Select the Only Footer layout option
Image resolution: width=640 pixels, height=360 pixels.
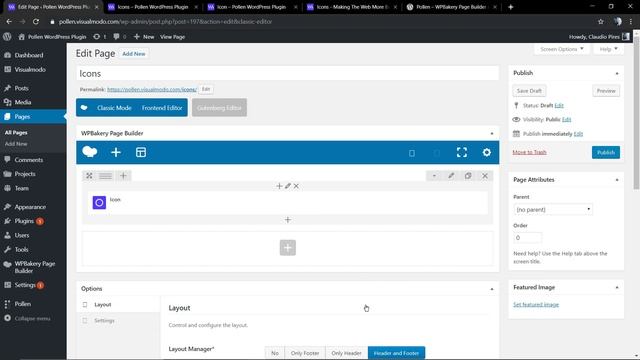pyautogui.click(x=305, y=353)
